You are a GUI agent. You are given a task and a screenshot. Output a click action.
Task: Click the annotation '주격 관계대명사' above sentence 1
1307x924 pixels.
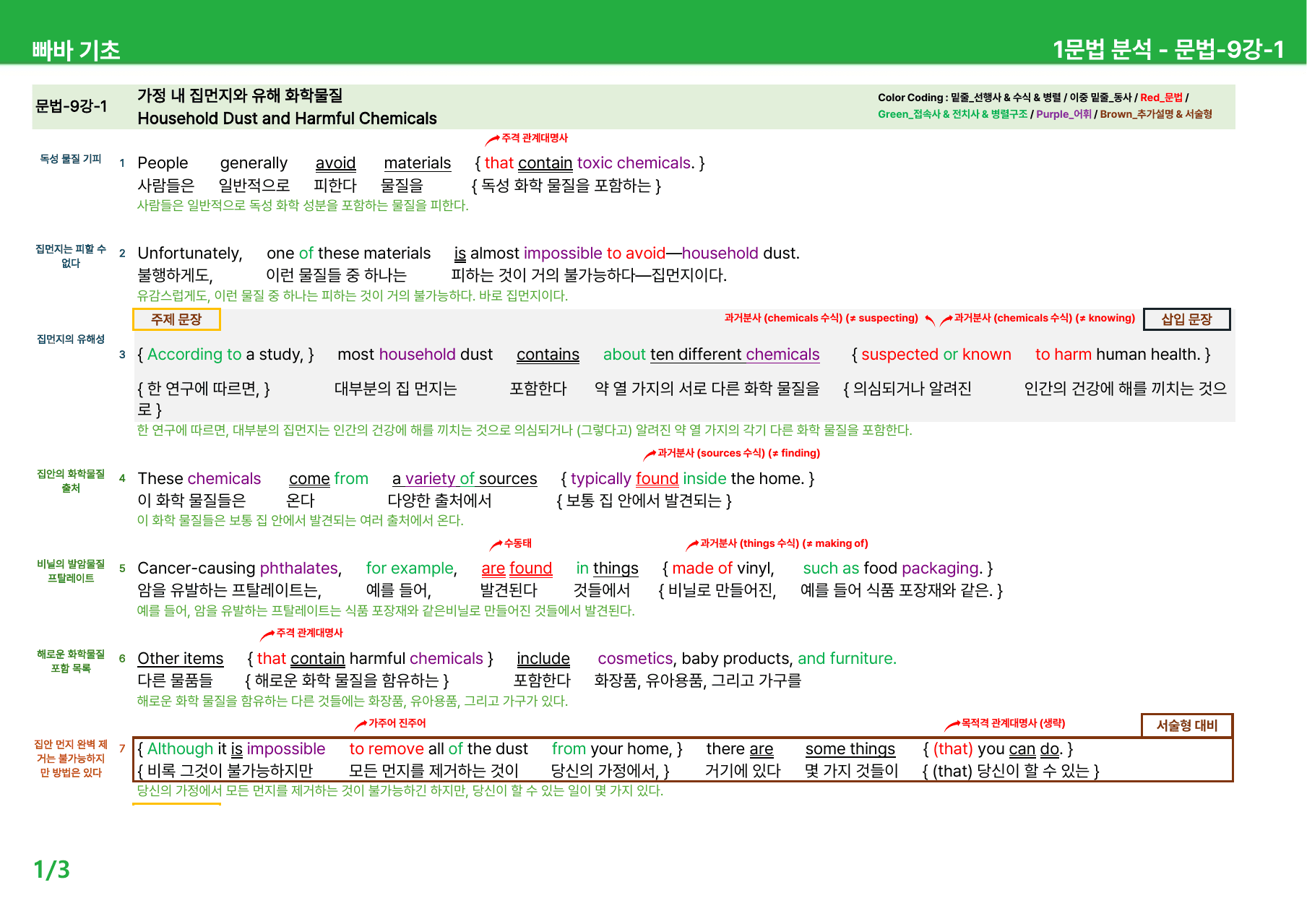click(535, 138)
